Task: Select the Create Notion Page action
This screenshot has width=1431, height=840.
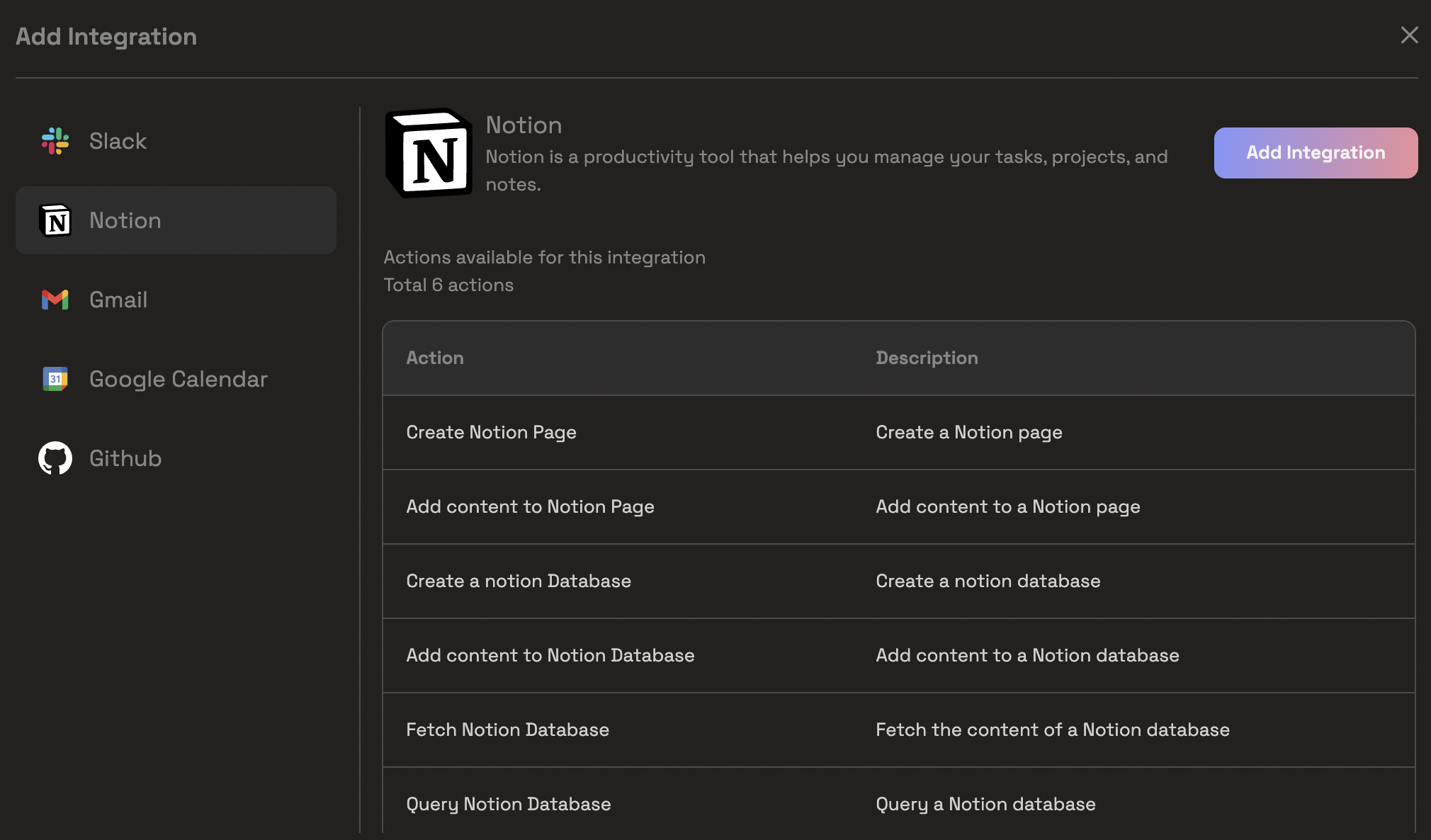Action: [x=491, y=432]
